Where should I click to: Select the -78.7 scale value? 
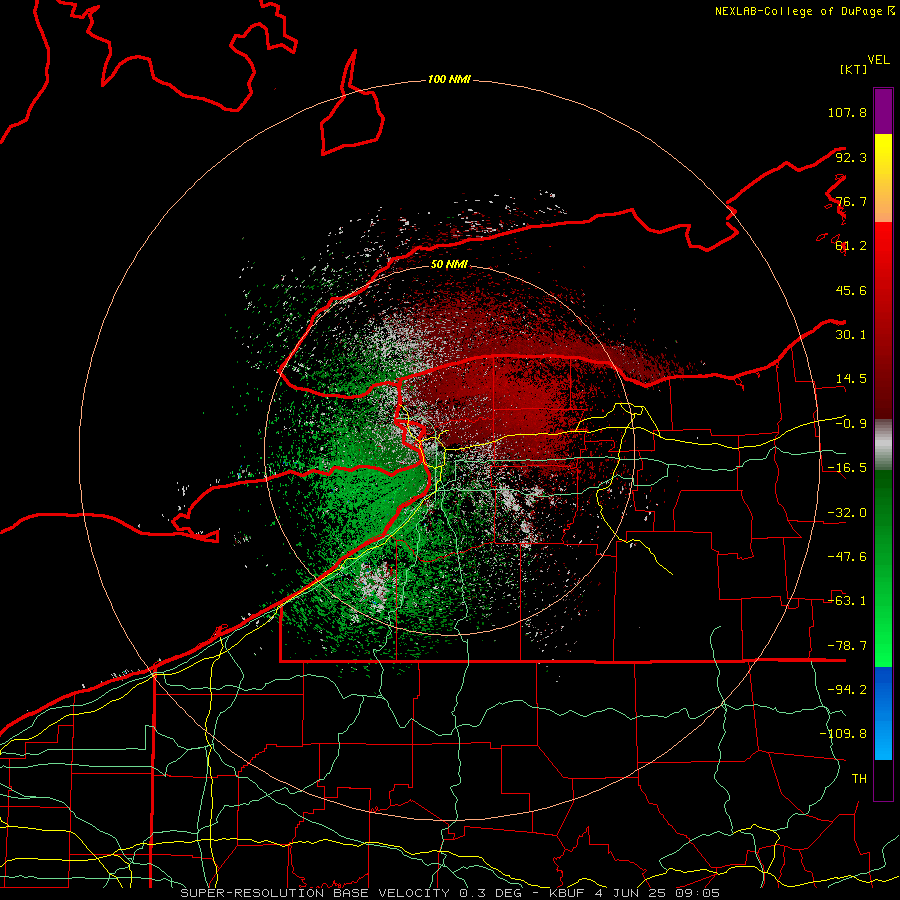(847, 646)
